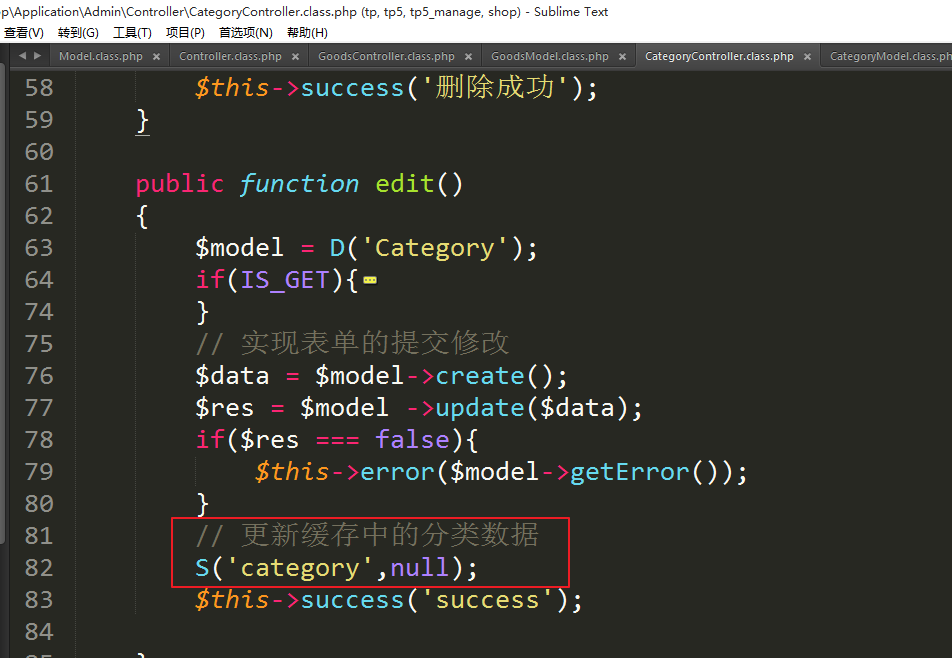
Task: Open the 工具(T) menu
Action: pos(132,33)
